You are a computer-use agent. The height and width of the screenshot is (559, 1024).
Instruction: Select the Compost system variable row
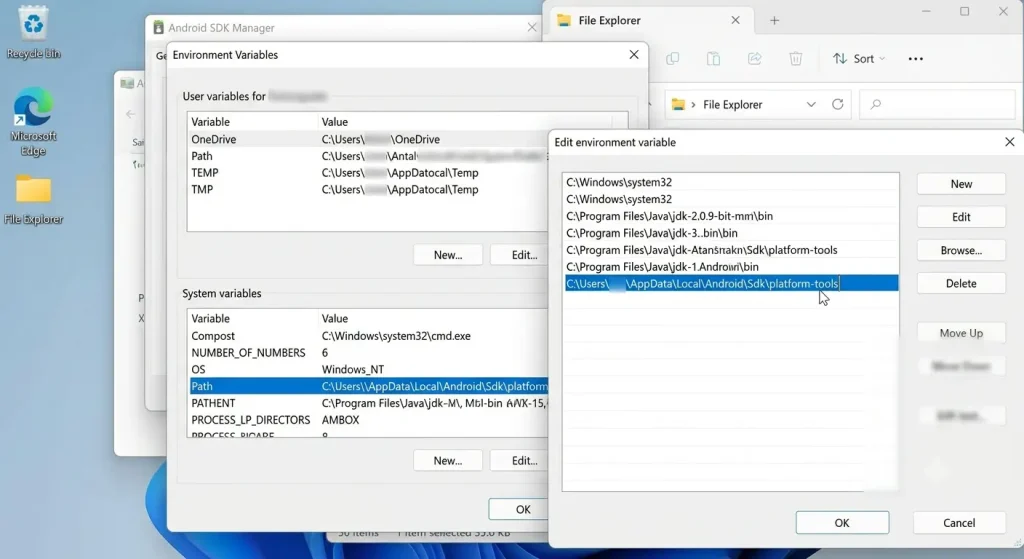[367, 336]
